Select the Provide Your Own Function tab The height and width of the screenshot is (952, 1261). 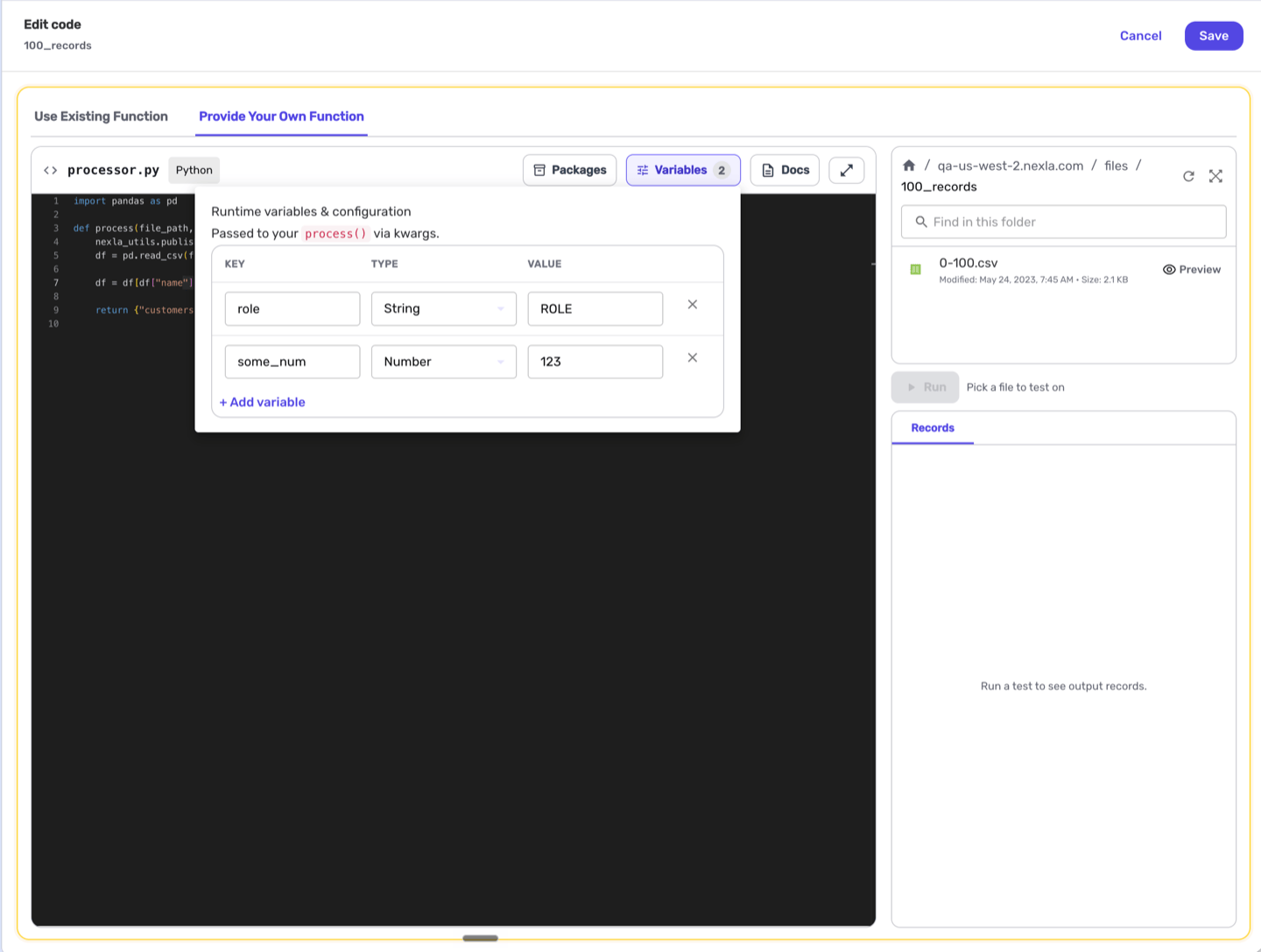pyautogui.click(x=281, y=116)
